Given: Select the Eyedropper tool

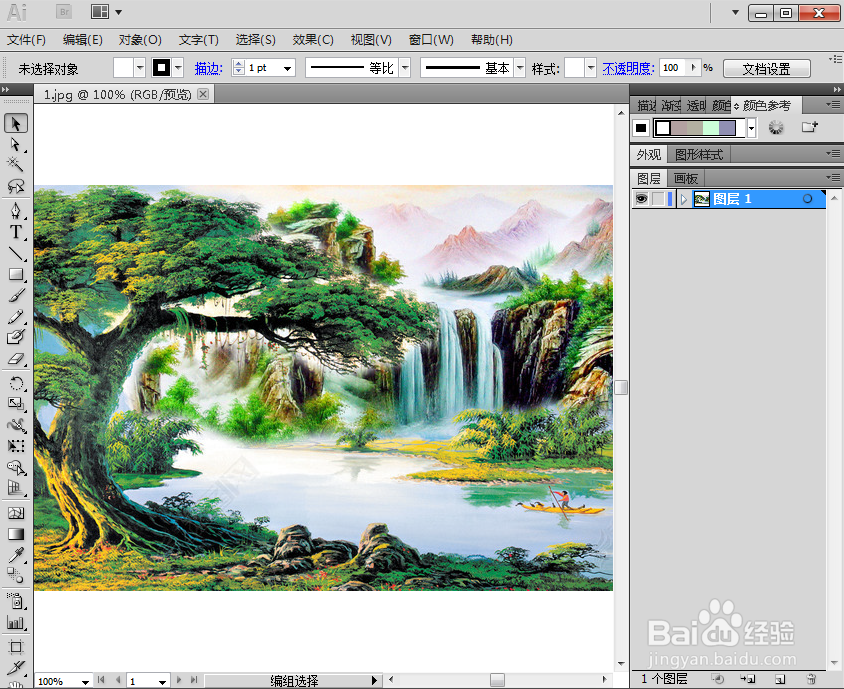Looking at the screenshot, I should click(16, 555).
